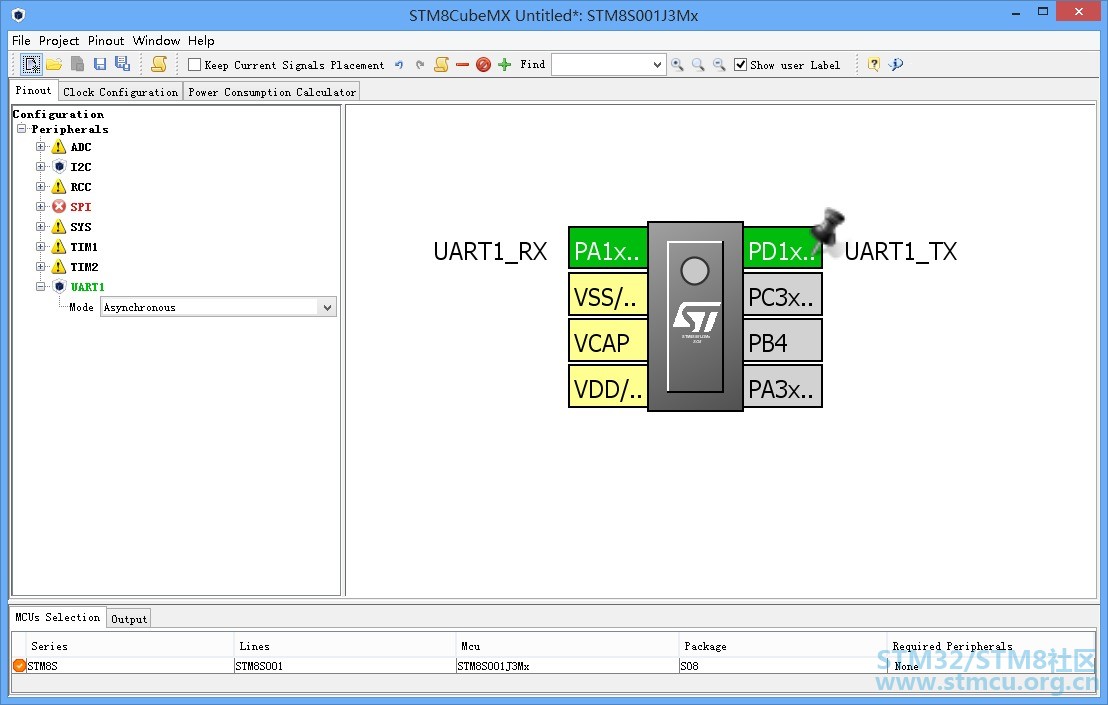This screenshot has height=705, width=1108.
Task: Switch to Power Consumption Calculator tab
Action: 271,92
